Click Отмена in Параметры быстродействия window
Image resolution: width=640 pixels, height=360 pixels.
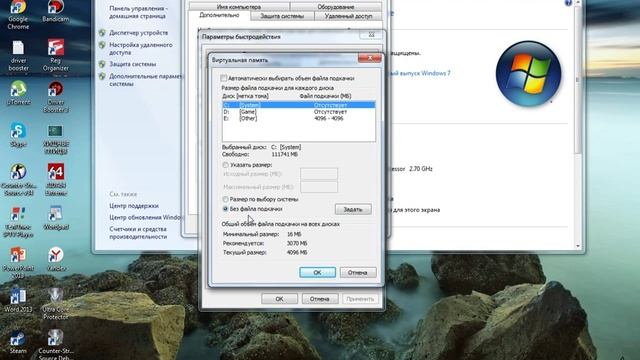[x=320, y=299]
